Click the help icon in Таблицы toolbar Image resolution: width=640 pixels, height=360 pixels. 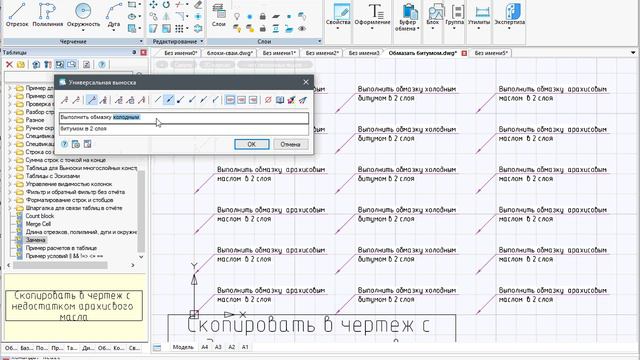coord(102,64)
